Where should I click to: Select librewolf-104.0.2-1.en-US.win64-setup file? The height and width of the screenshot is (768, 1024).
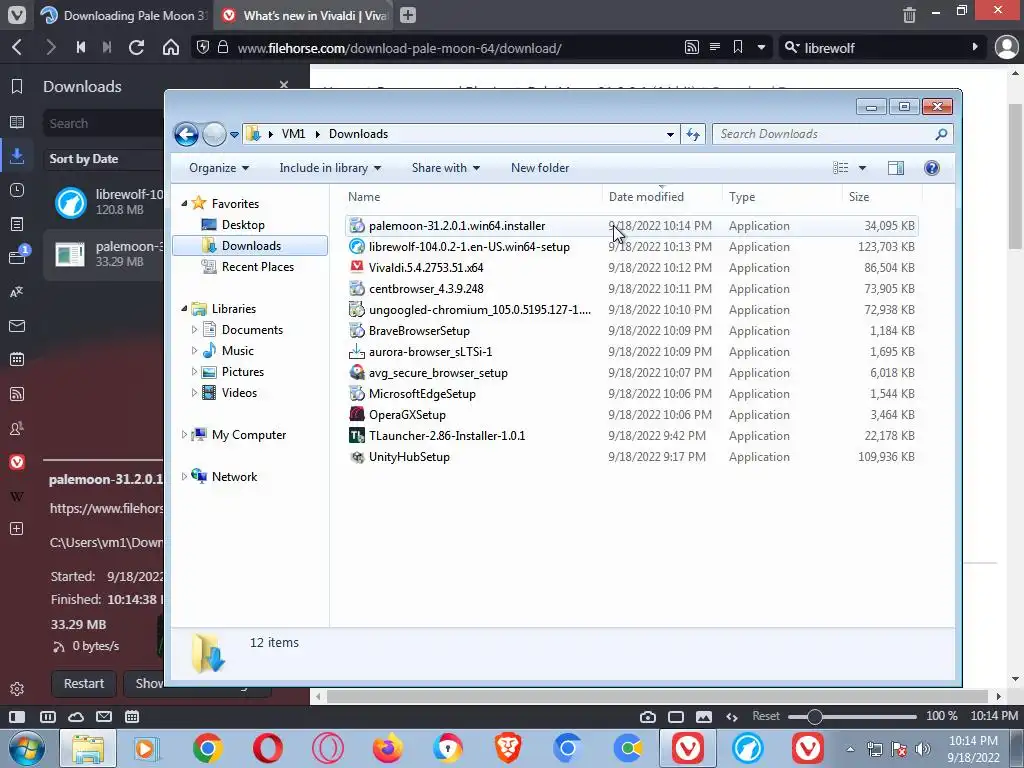pos(632,247)
